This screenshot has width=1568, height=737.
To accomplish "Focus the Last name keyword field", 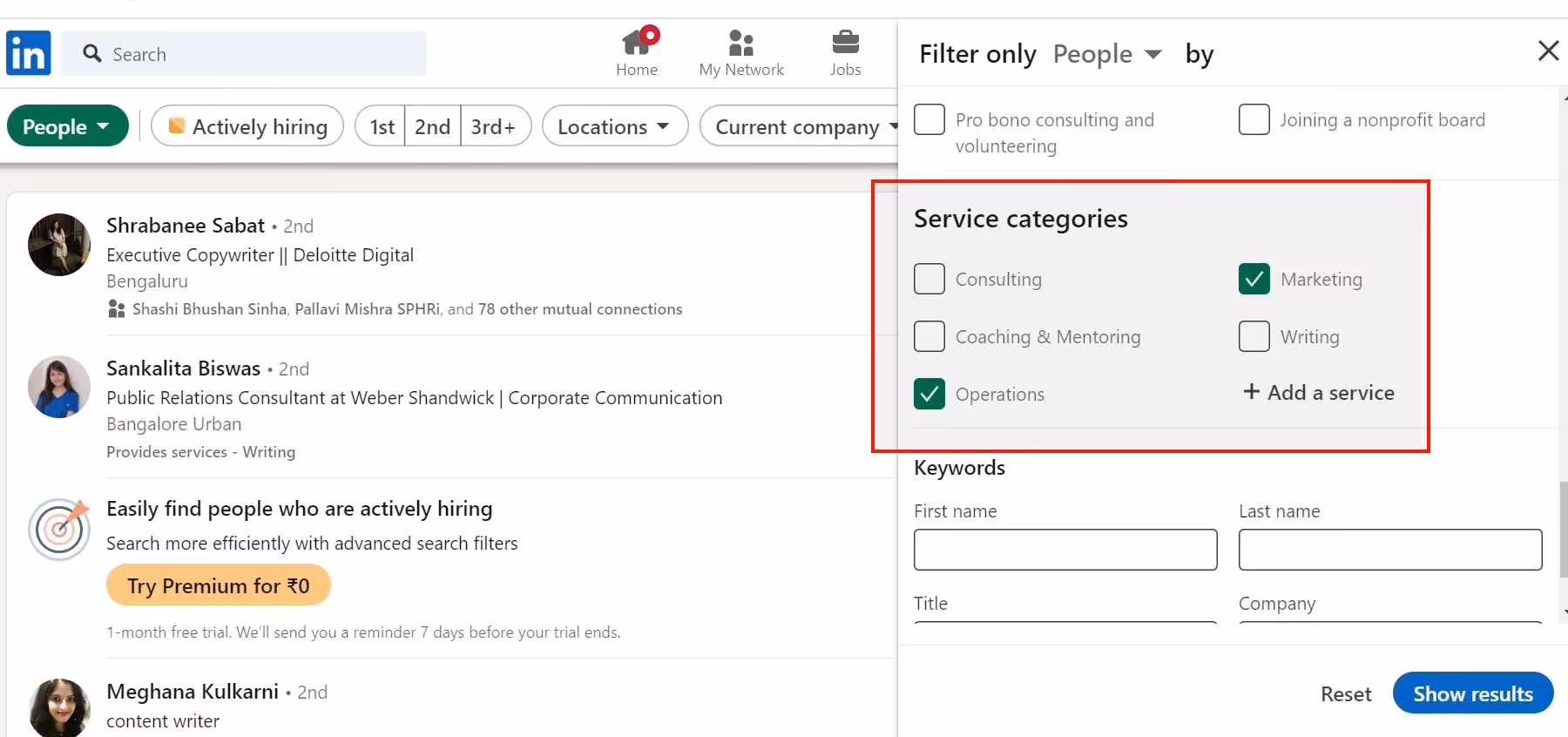I will pyautogui.click(x=1390, y=550).
